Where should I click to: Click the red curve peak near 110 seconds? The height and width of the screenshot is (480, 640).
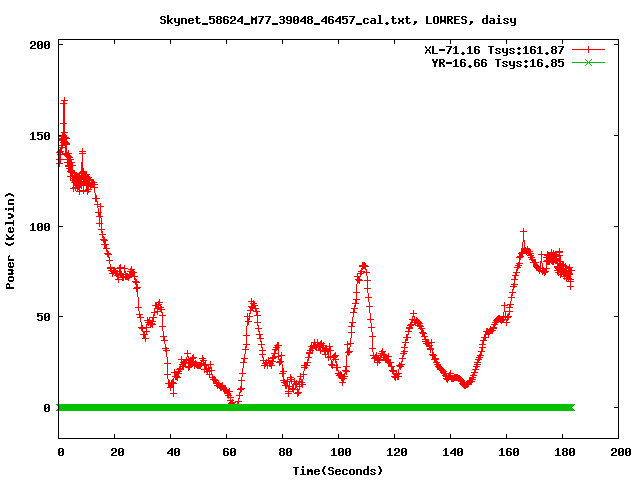tap(364, 266)
